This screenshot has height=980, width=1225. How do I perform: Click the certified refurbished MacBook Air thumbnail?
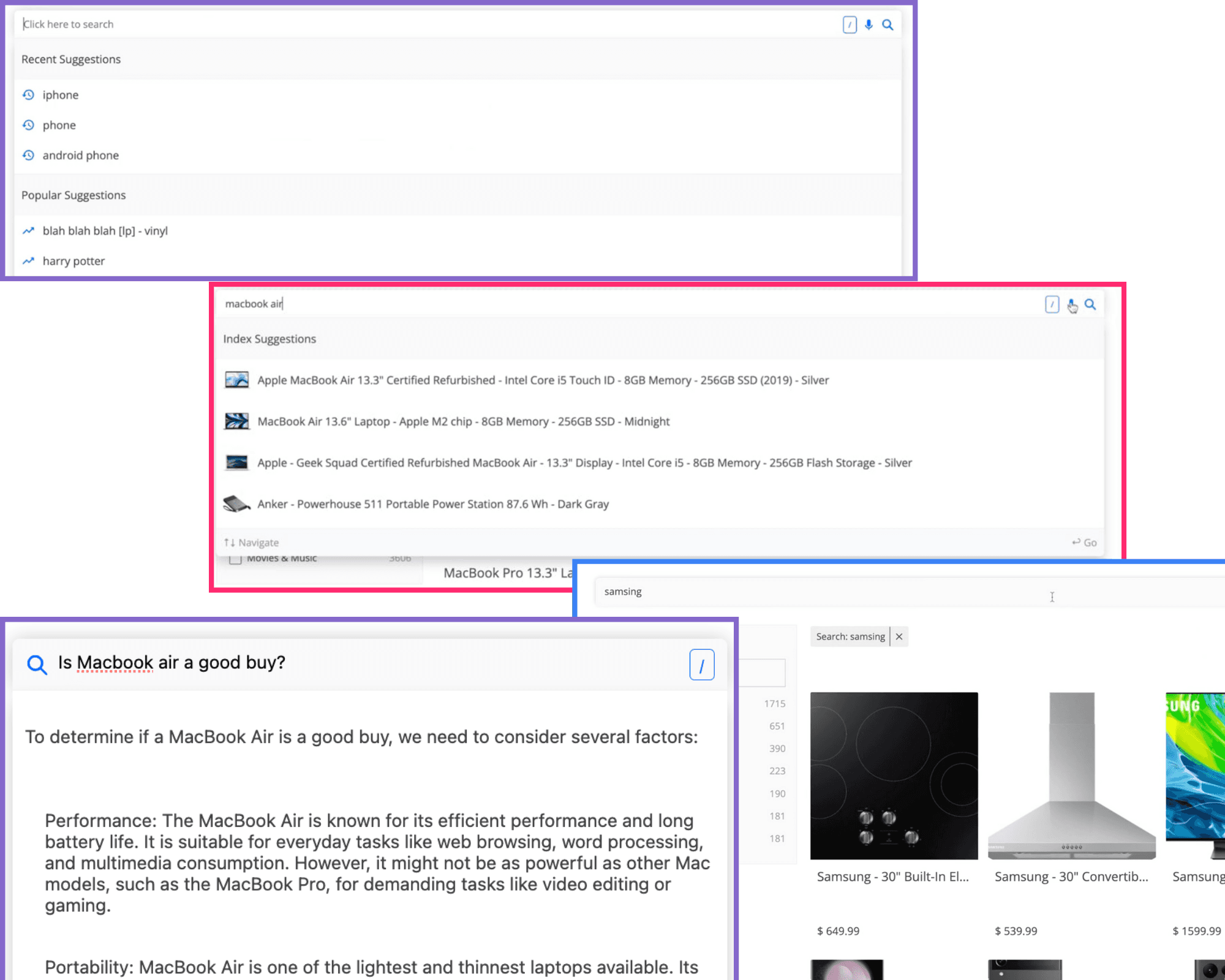pos(236,380)
